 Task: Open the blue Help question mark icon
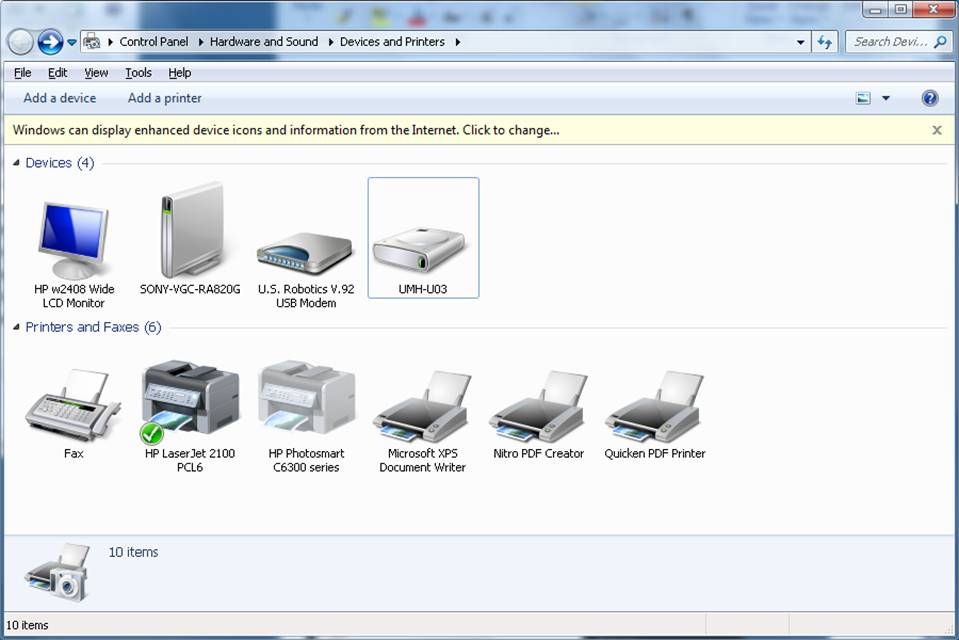[929, 98]
